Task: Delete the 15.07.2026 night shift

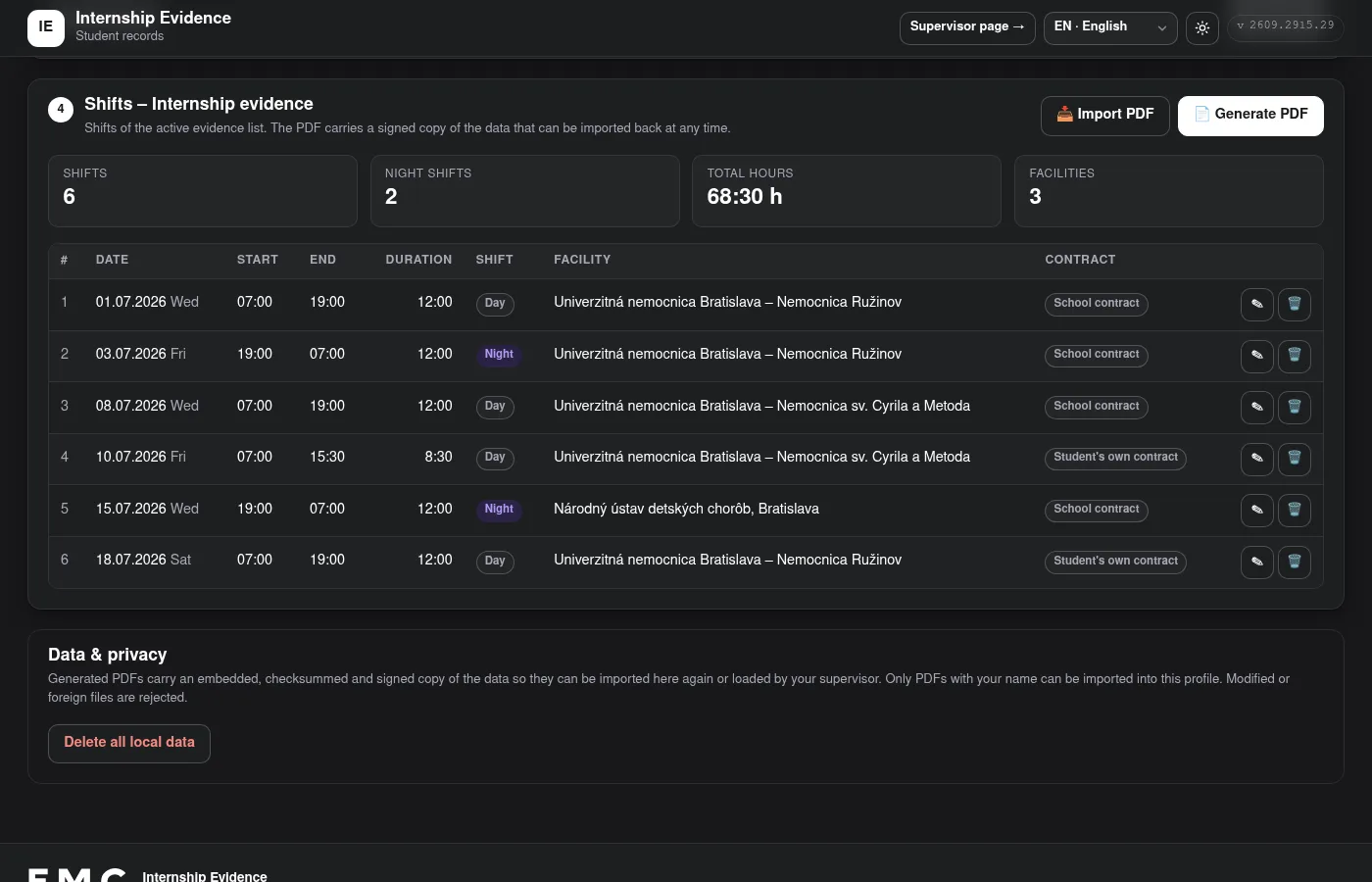Action: pyautogui.click(x=1294, y=511)
